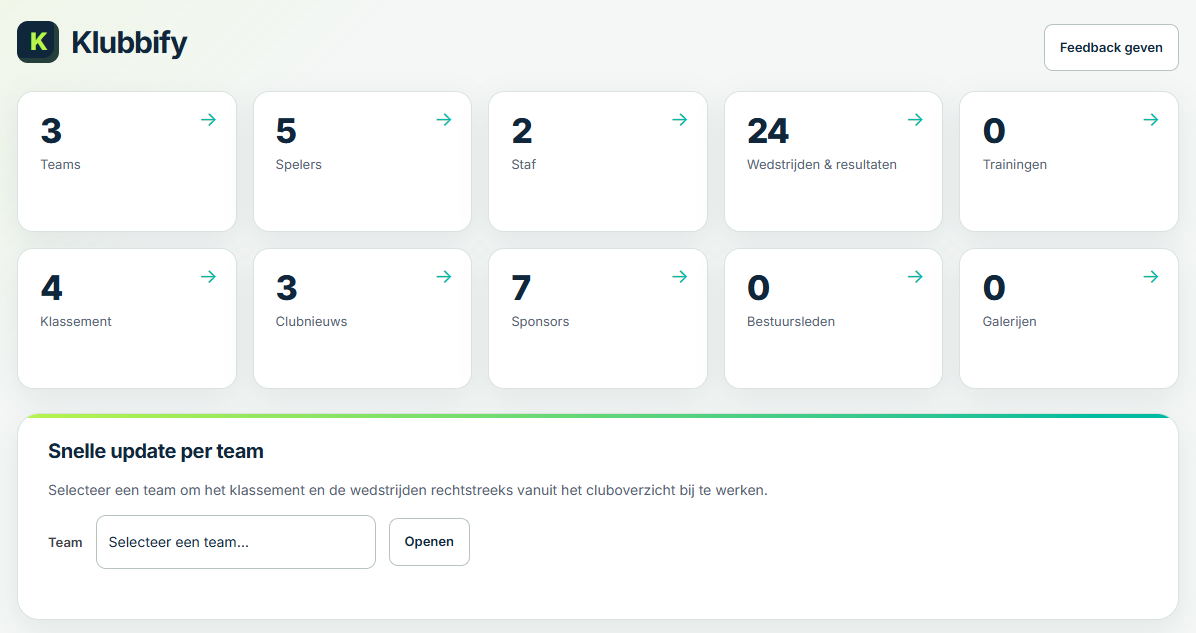The image size is (1196, 633).
Task: Click the number 2 on Staf card
Action: click(522, 131)
